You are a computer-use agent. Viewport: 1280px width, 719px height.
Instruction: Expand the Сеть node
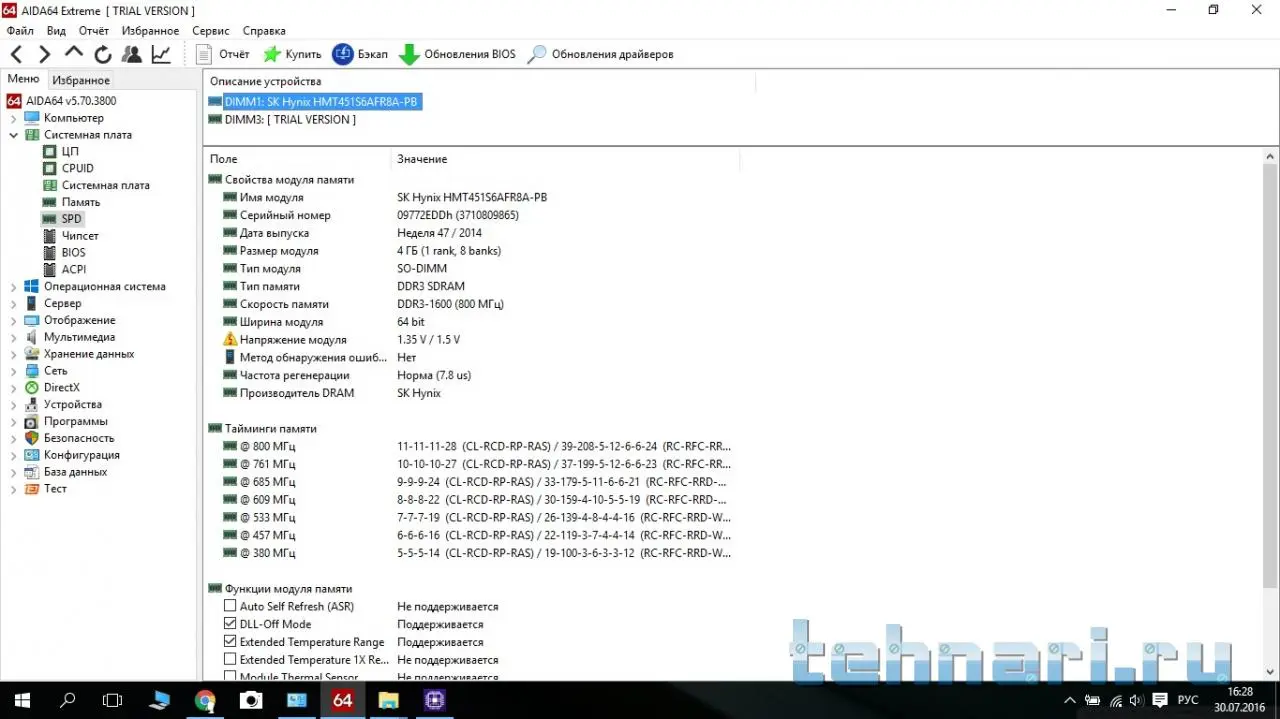pos(13,371)
